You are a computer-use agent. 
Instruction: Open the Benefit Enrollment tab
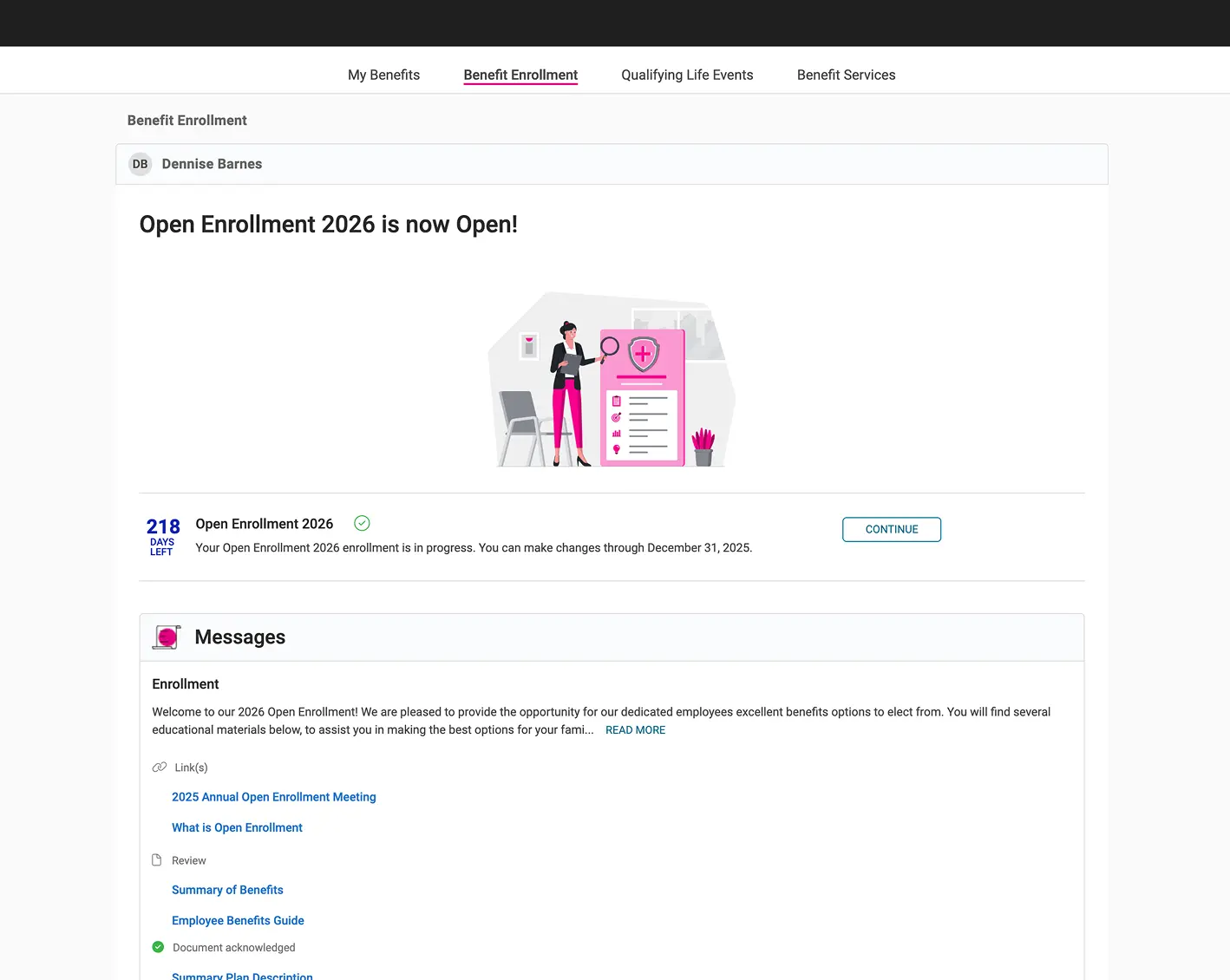[x=520, y=75]
